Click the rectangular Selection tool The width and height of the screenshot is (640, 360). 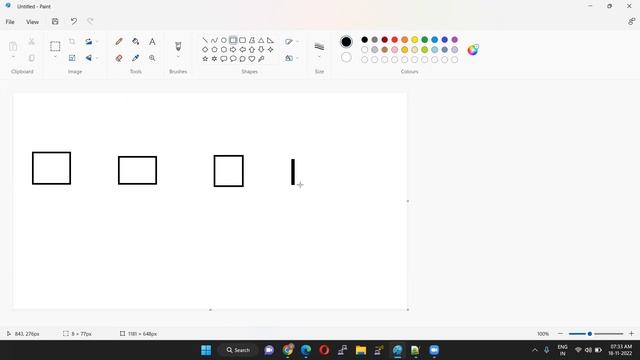click(55, 46)
